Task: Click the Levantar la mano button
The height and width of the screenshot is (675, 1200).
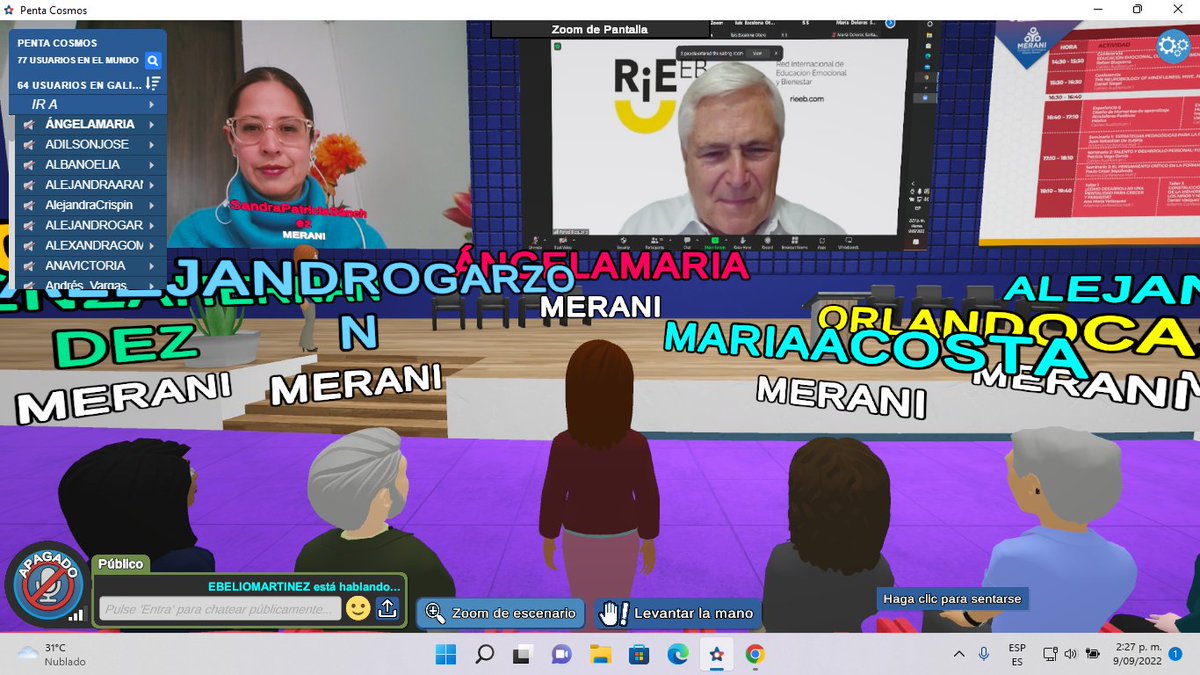Action: (677, 613)
